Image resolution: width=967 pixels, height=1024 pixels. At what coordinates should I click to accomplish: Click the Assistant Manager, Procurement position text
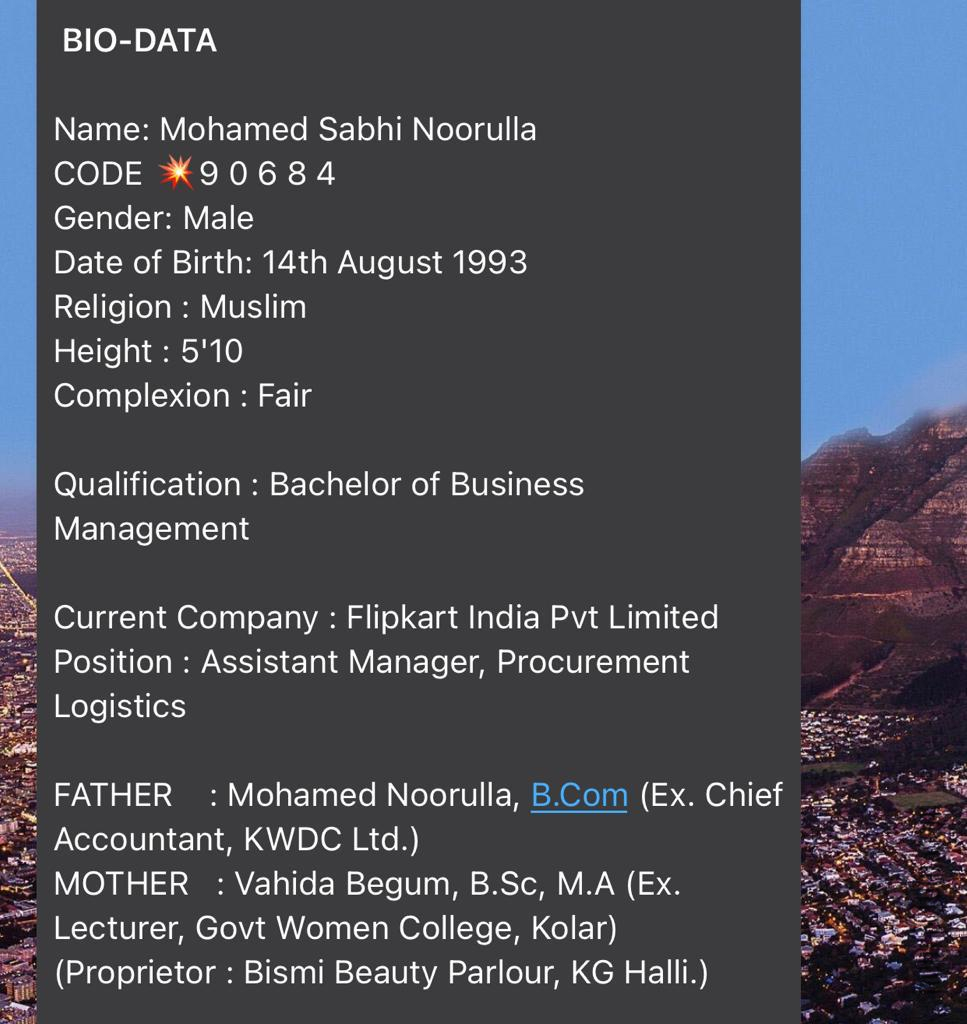tap(445, 662)
